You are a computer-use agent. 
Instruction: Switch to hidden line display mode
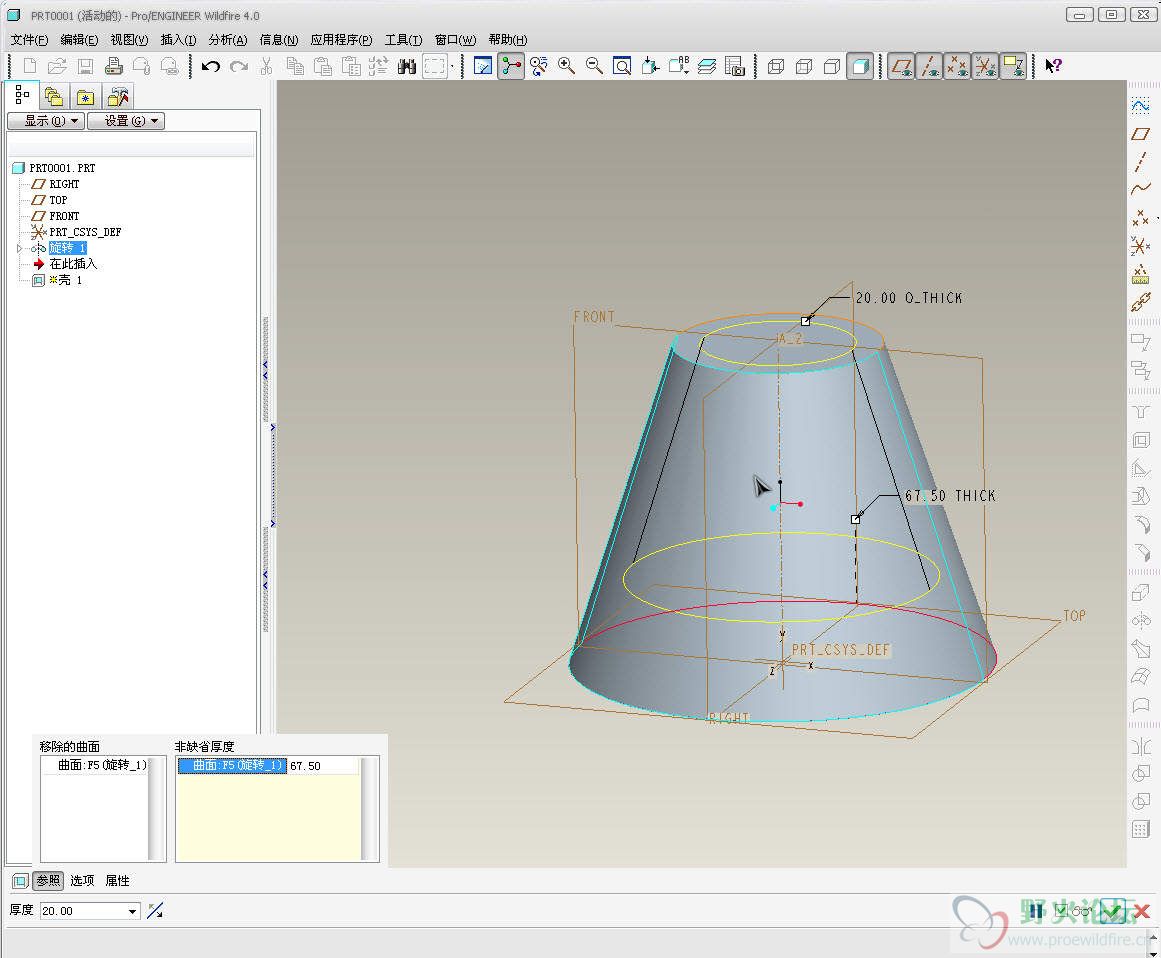(804, 67)
